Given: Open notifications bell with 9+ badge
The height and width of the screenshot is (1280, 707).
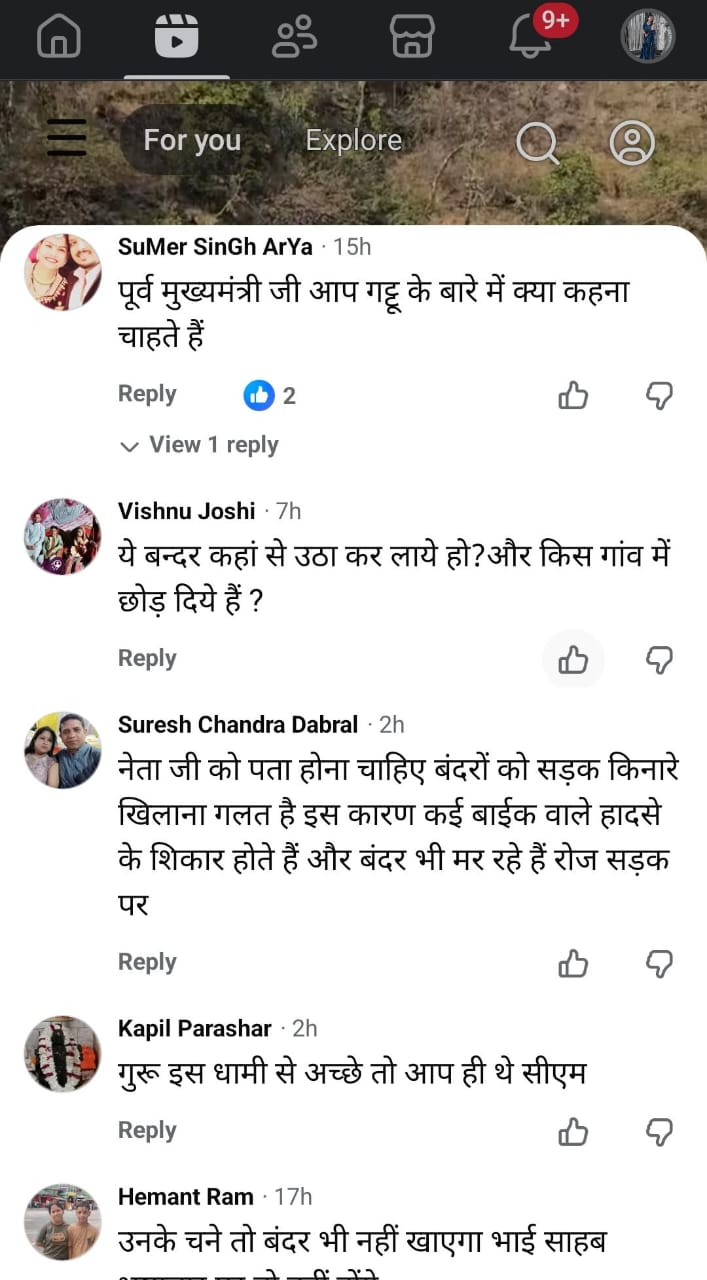Looking at the screenshot, I should [532, 37].
